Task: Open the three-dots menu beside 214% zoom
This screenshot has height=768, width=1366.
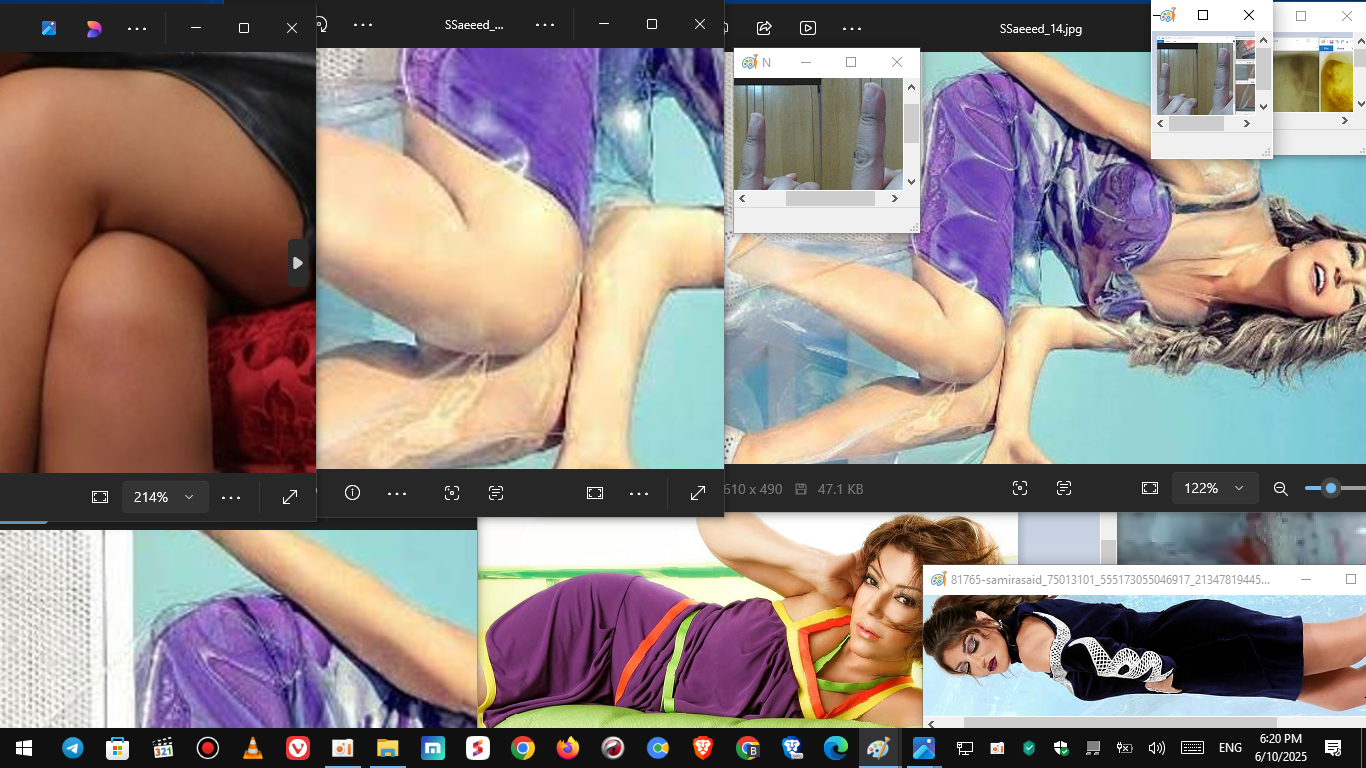Action: click(231, 497)
